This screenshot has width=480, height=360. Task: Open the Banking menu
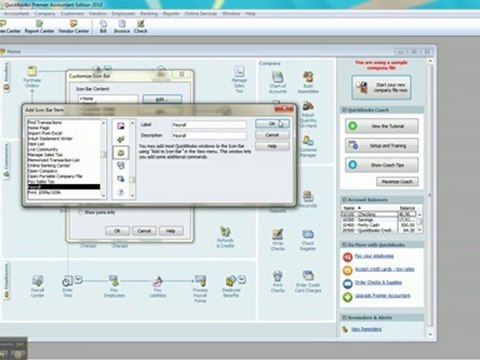(149, 14)
